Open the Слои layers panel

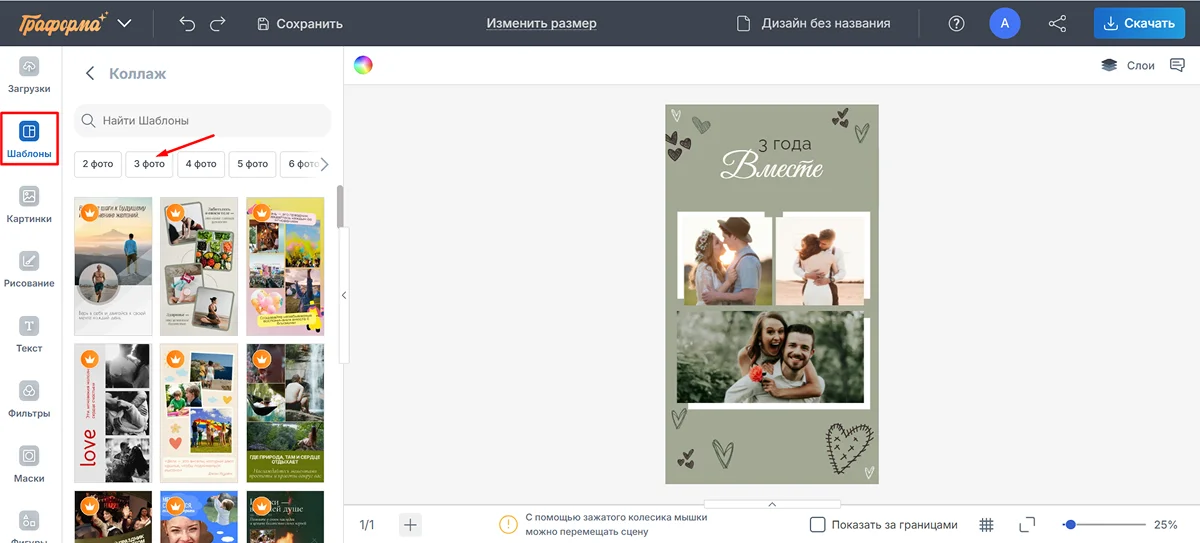click(1128, 66)
